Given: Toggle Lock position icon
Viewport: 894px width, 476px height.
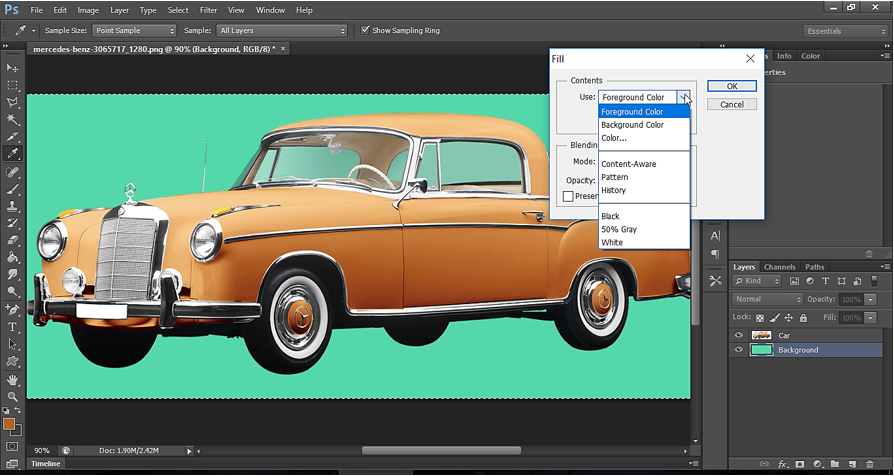Looking at the screenshot, I should coord(789,318).
